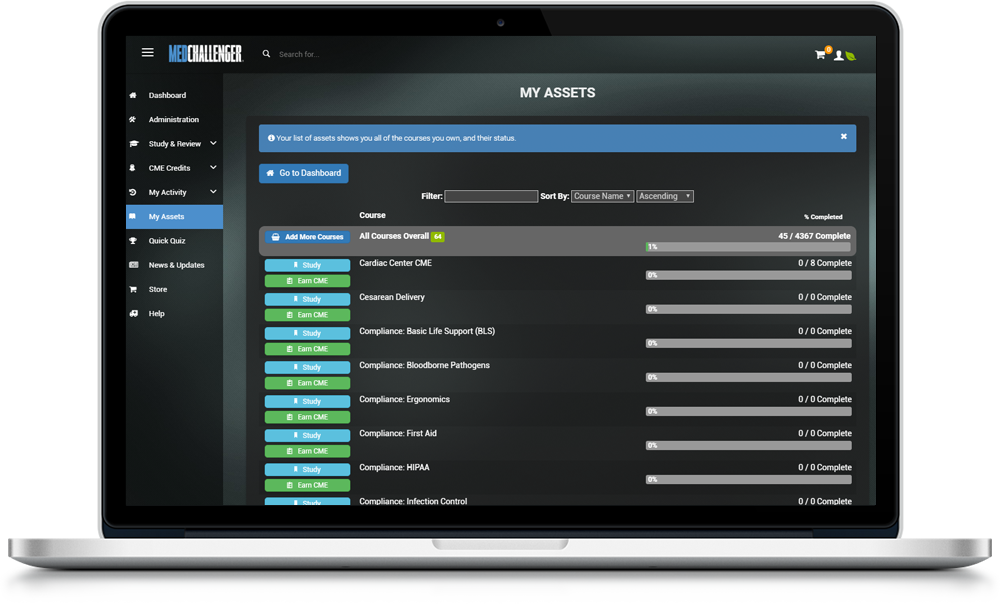Click the Quick Quiz trophy icon

tap(133, 241)
